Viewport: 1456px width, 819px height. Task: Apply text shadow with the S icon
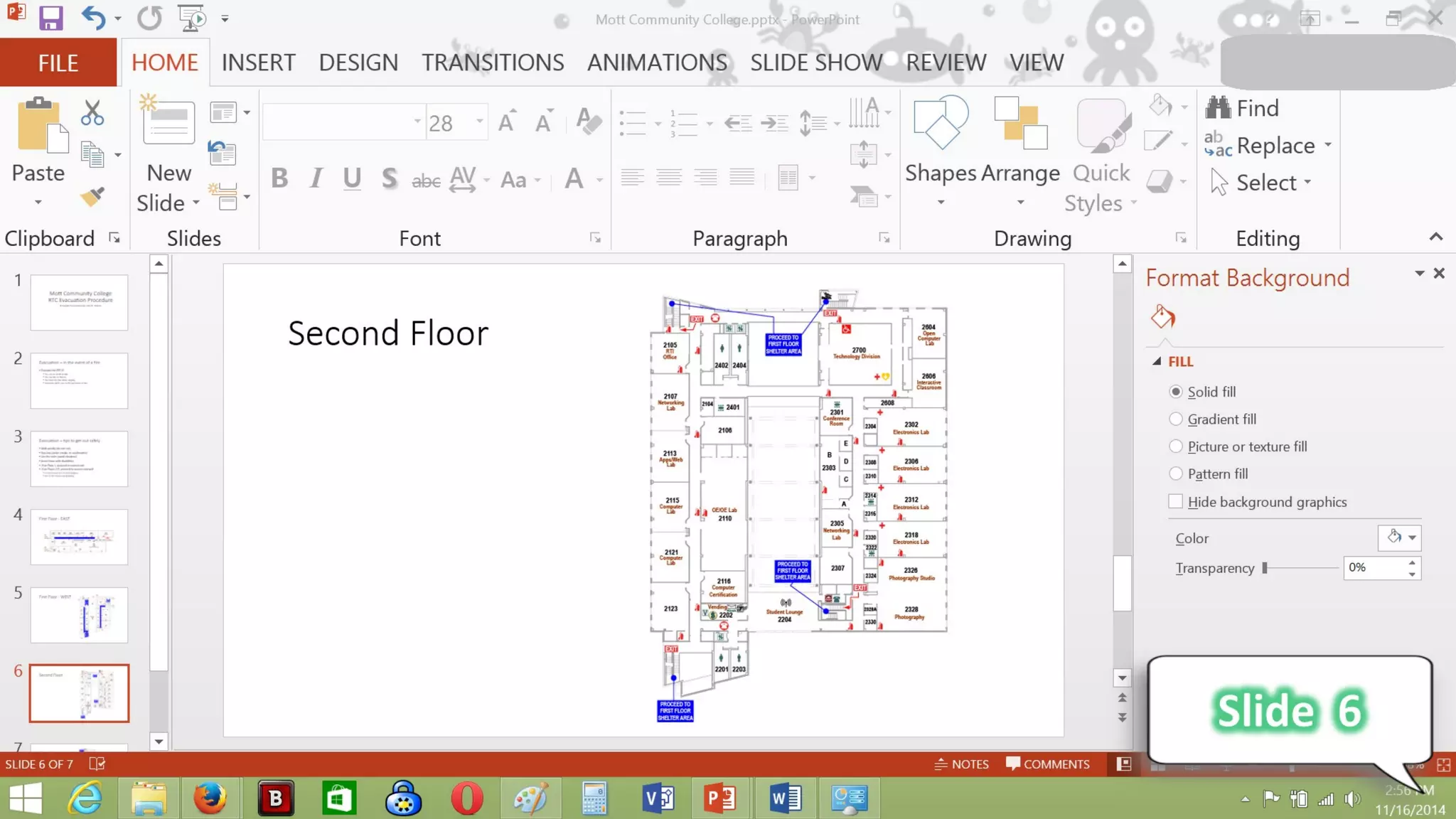tap(389, 178)
